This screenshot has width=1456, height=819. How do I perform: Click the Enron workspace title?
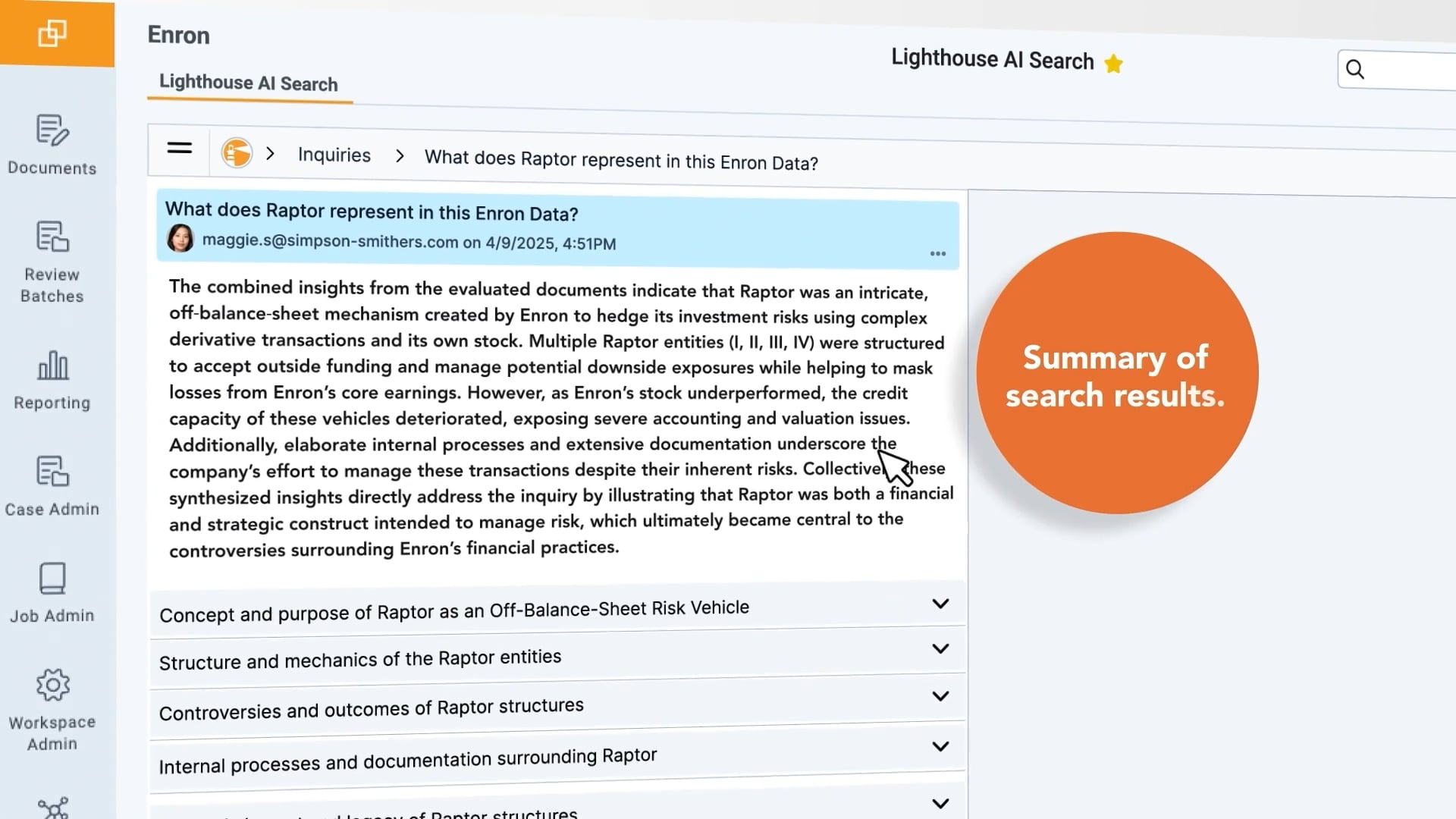[x=178, y=35]
